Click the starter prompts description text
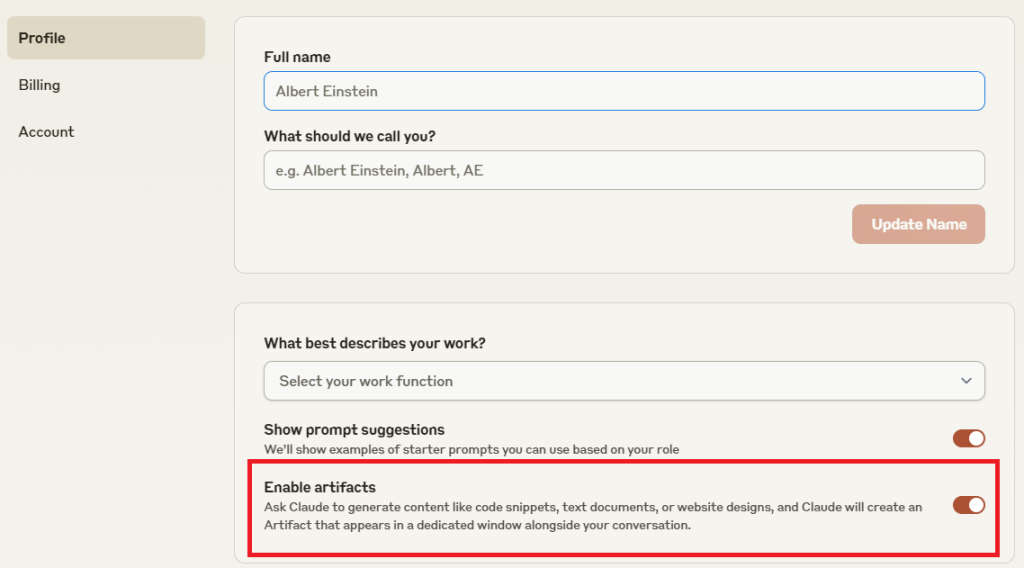 click(472, 449)
